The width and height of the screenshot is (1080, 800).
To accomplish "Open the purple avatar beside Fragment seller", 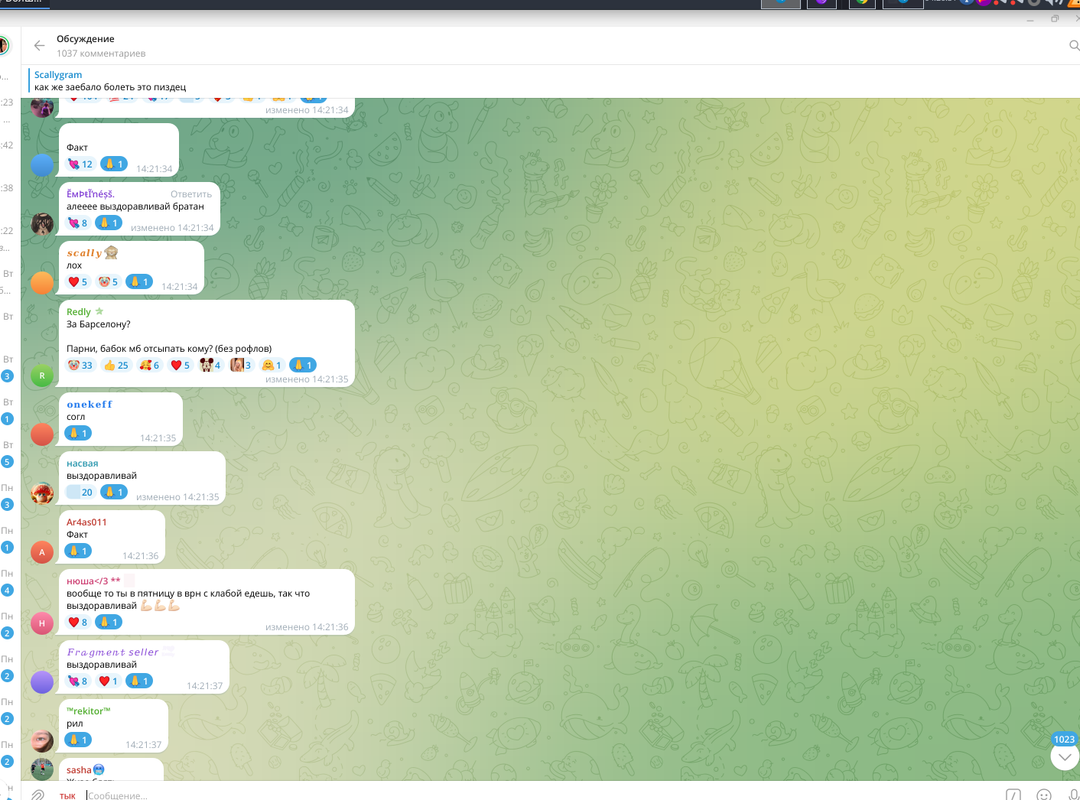I will tap(42, 682).
